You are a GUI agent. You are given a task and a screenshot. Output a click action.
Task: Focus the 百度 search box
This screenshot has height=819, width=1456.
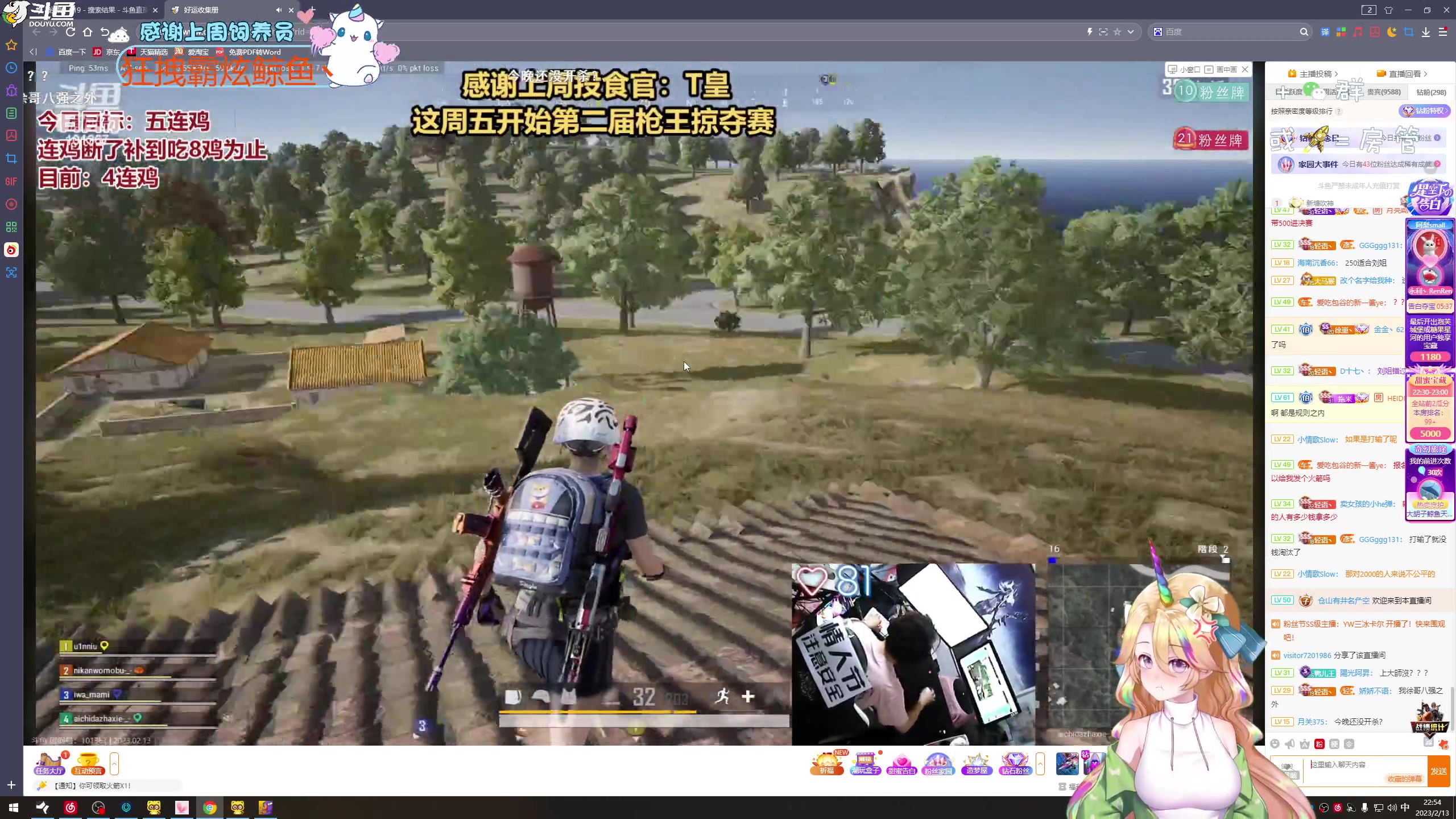click(1228, 32)
